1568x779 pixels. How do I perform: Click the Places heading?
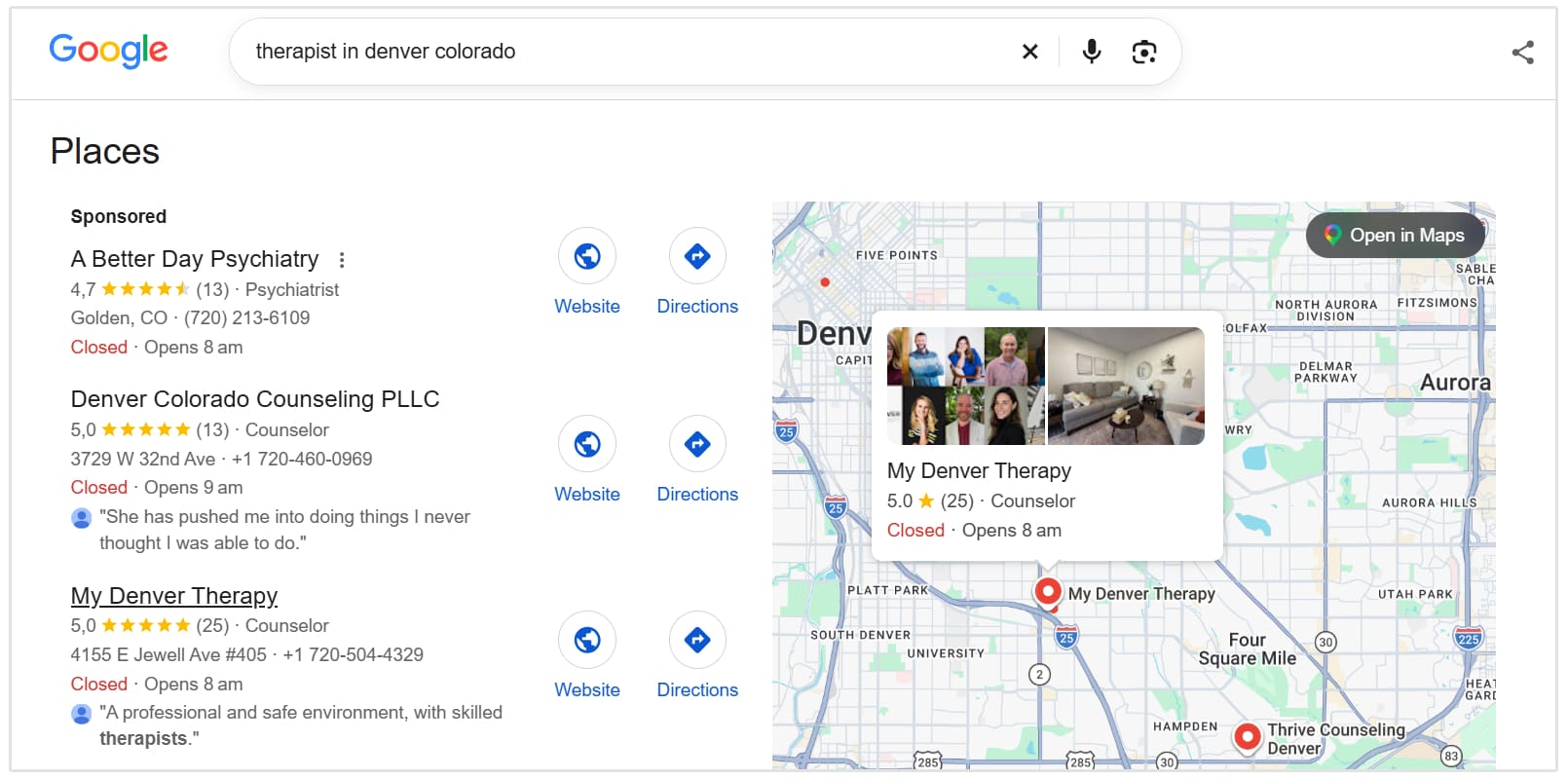[x=105, y=151]
